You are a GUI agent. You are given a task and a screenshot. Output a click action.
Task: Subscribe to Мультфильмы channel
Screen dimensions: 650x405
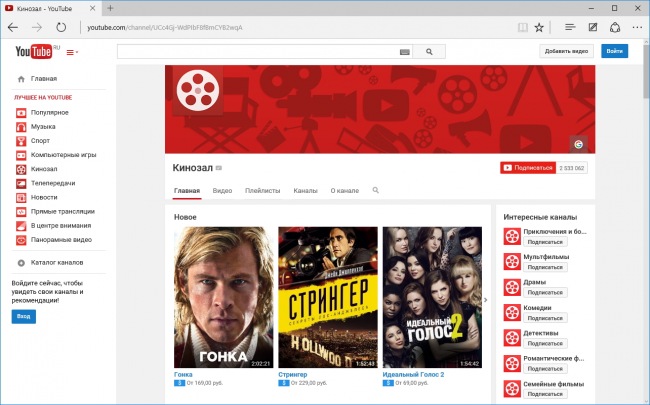pyautogui.click(x=545, y=267)
